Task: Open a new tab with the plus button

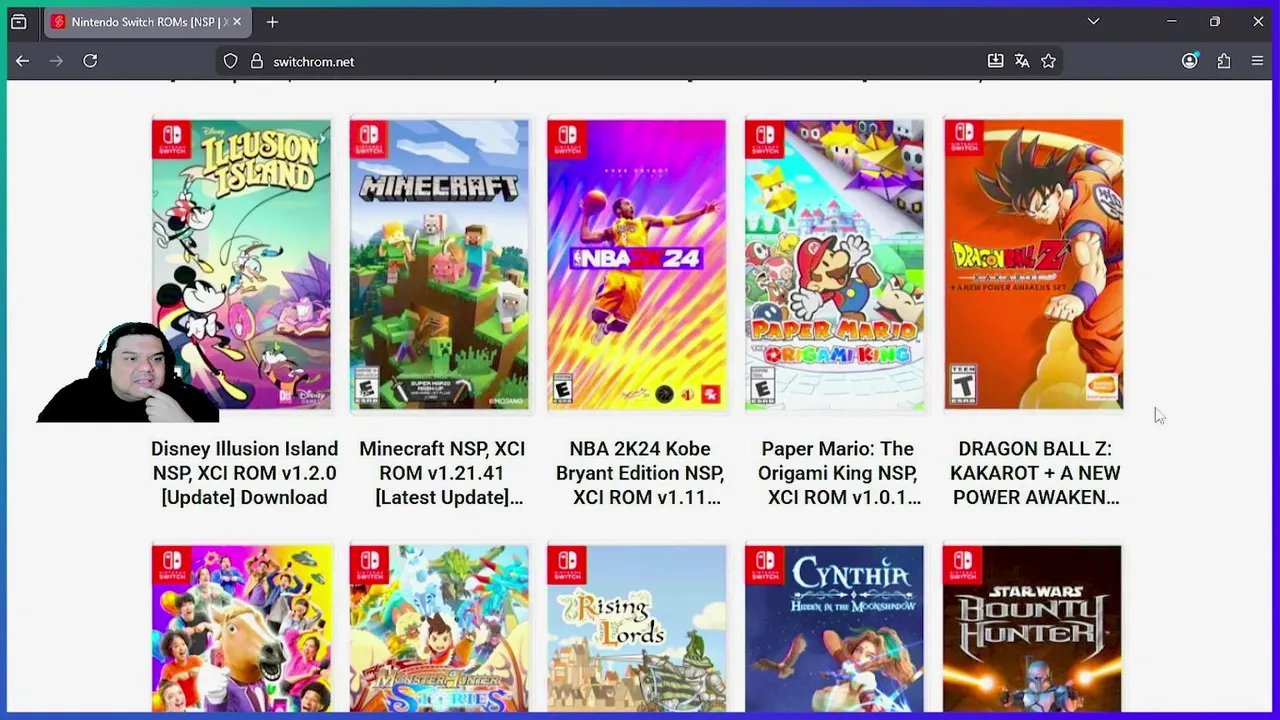Action: click(x=272, y=21)
